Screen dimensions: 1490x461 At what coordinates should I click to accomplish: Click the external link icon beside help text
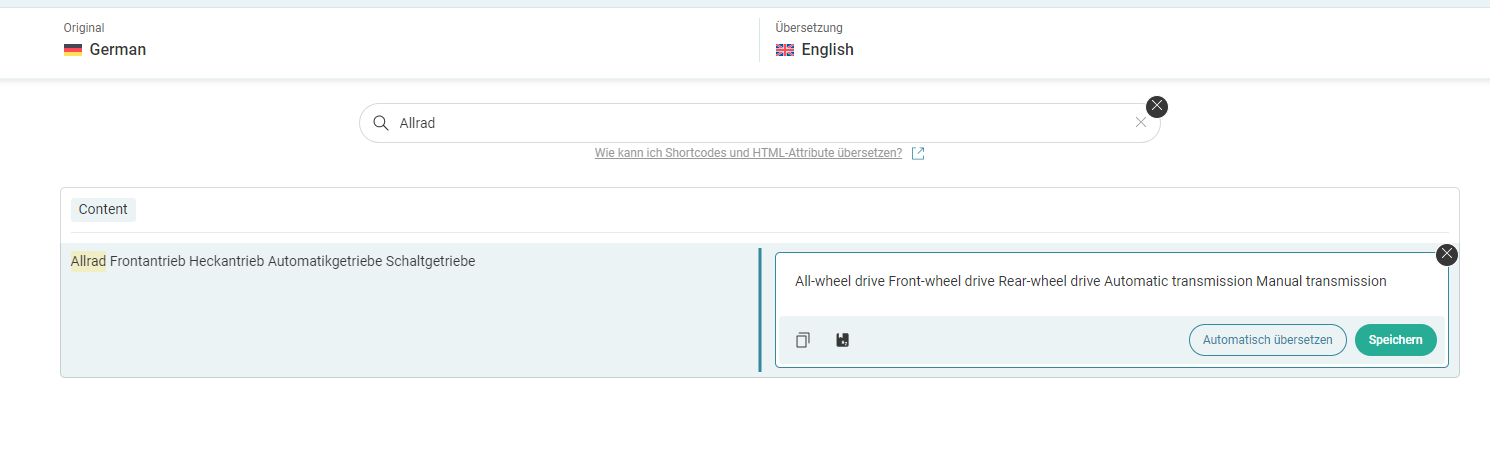coord(918,154)
